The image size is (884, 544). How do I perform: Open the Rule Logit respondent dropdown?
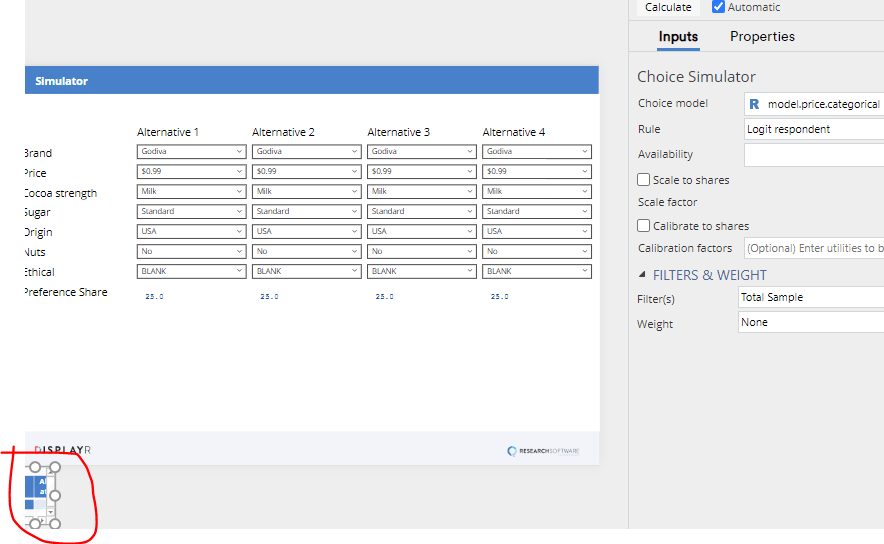[813, 129]
